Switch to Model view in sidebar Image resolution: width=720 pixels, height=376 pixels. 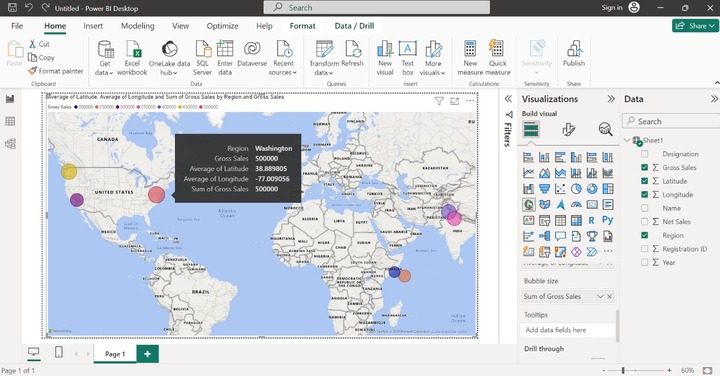pyautogui.click(x=10, y=144)
